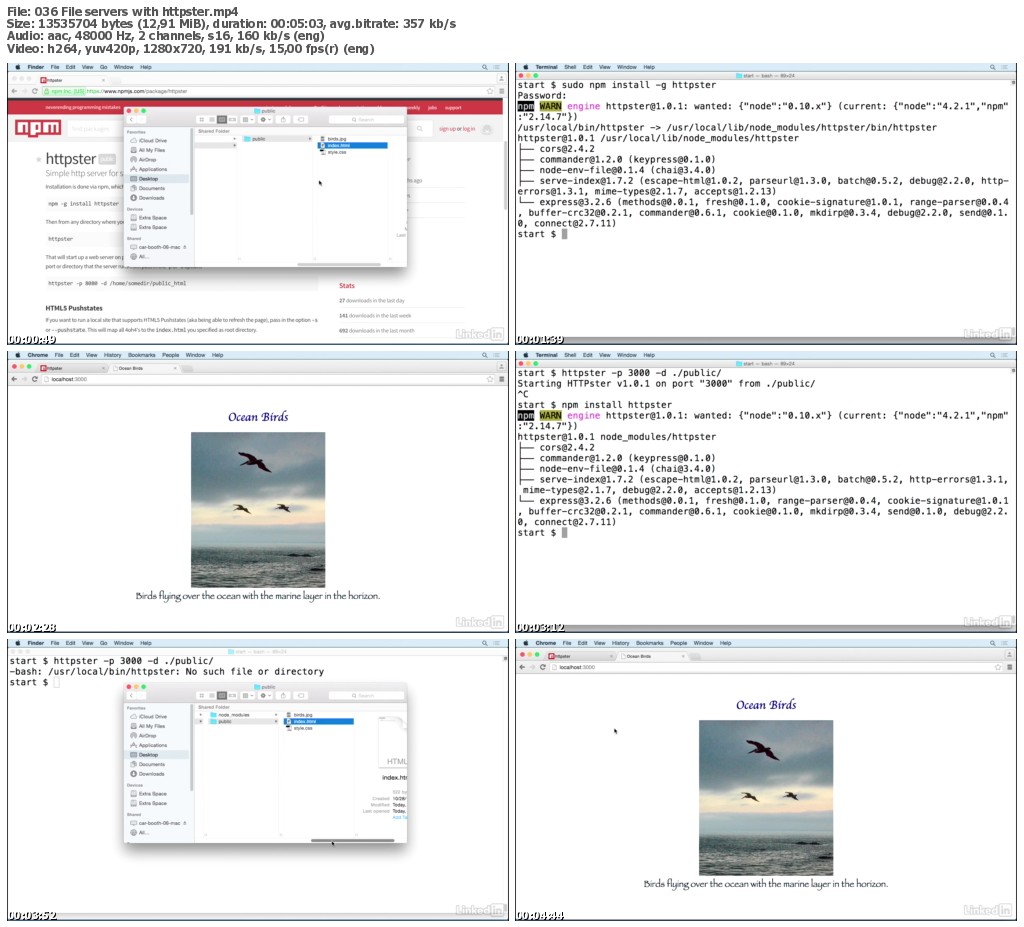Click Finder share button in 00:00:49 frame
This screenshot has height=927, width=1024.
point(283,120)
